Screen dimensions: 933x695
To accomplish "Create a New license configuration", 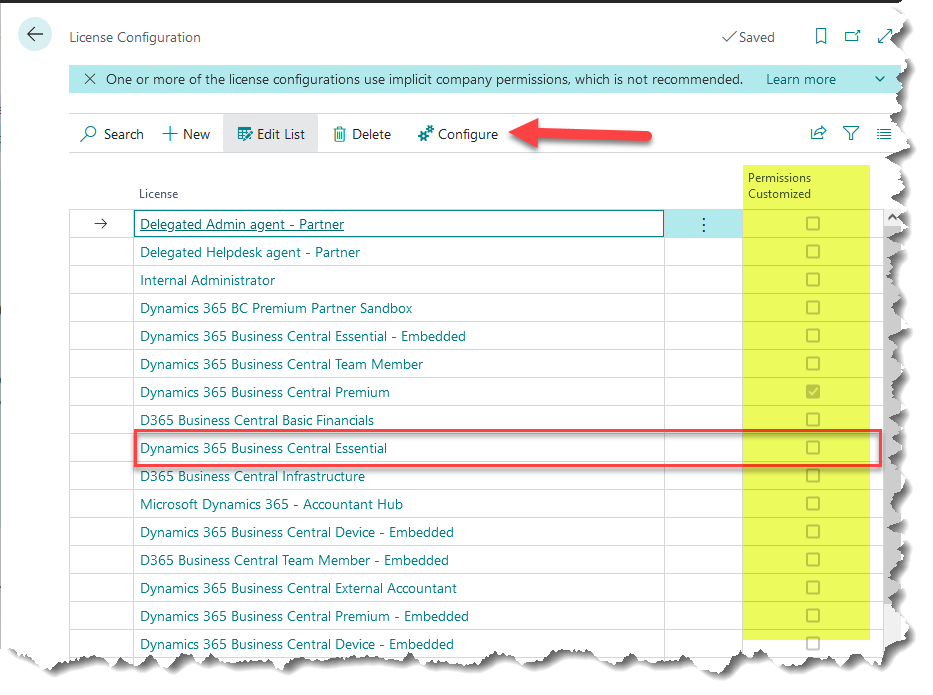I will point(186,134).
